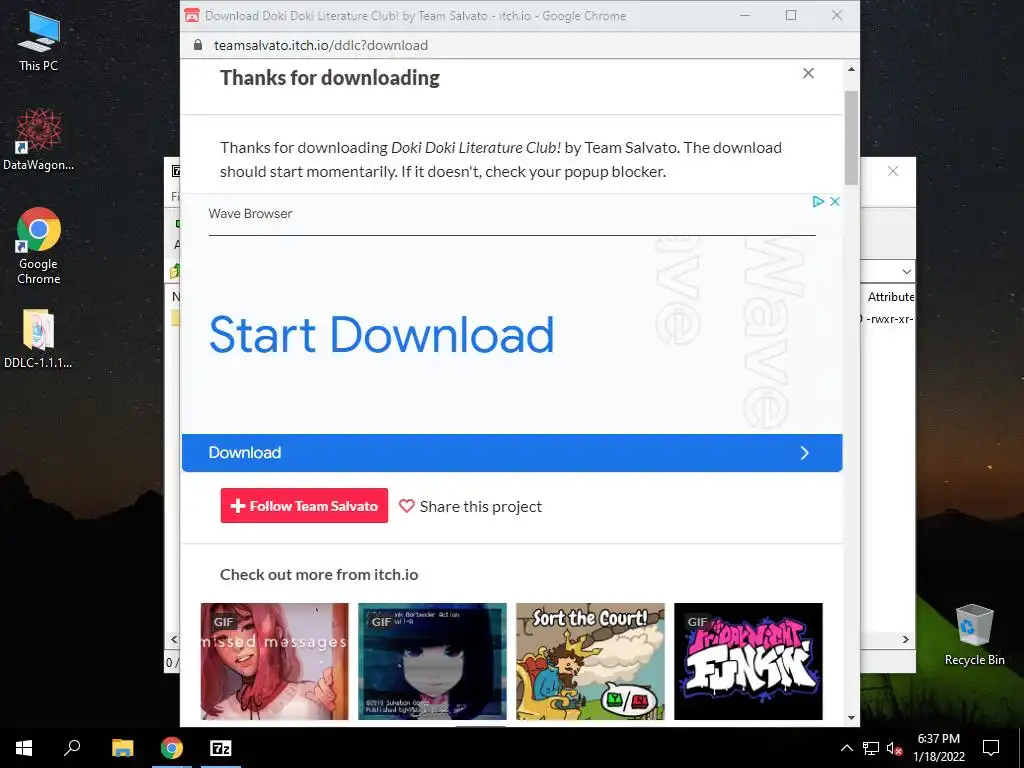
Task: Click page scrollbar up arrow
Action: pyautogui.click(x=851, y=69)
